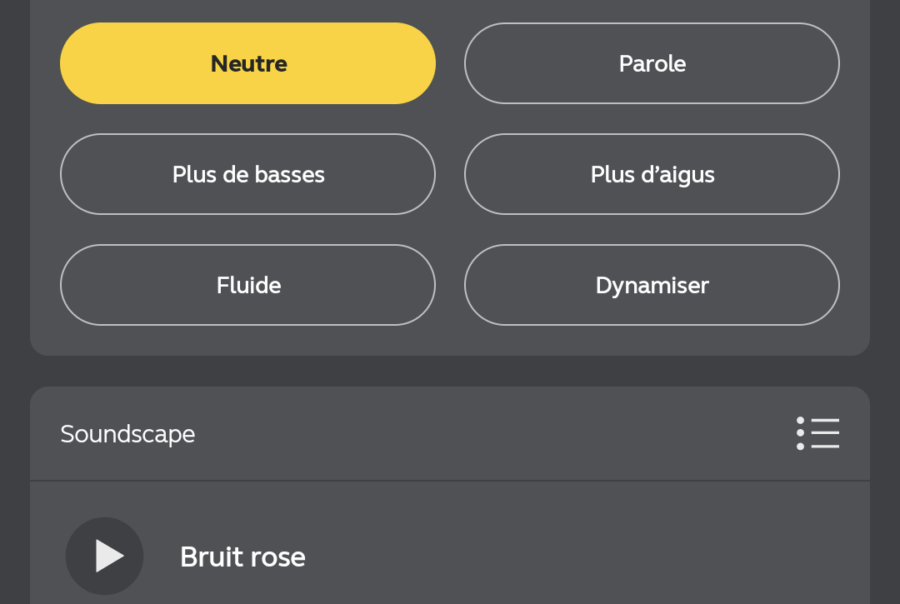Show all soundscapes via bullet-list icon
The width and height of the screenshot is (900, 604).
[818, 433]
